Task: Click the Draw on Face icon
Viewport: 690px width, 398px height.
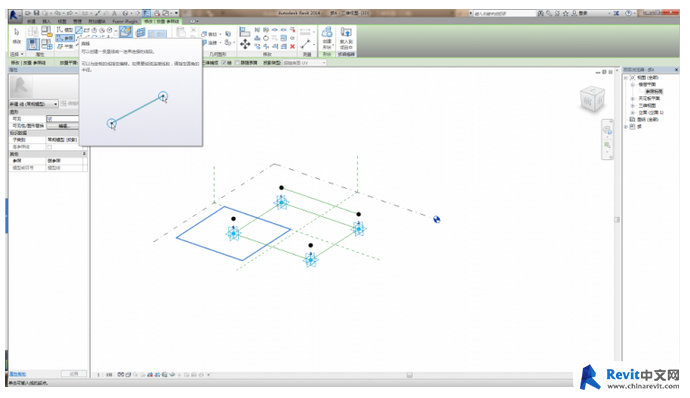Action: pyautogui.click(x=126, y=31)
